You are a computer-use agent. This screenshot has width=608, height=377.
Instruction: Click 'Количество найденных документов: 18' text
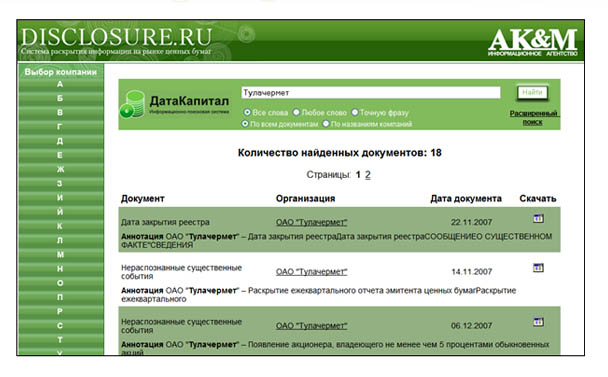pos(340,153)
